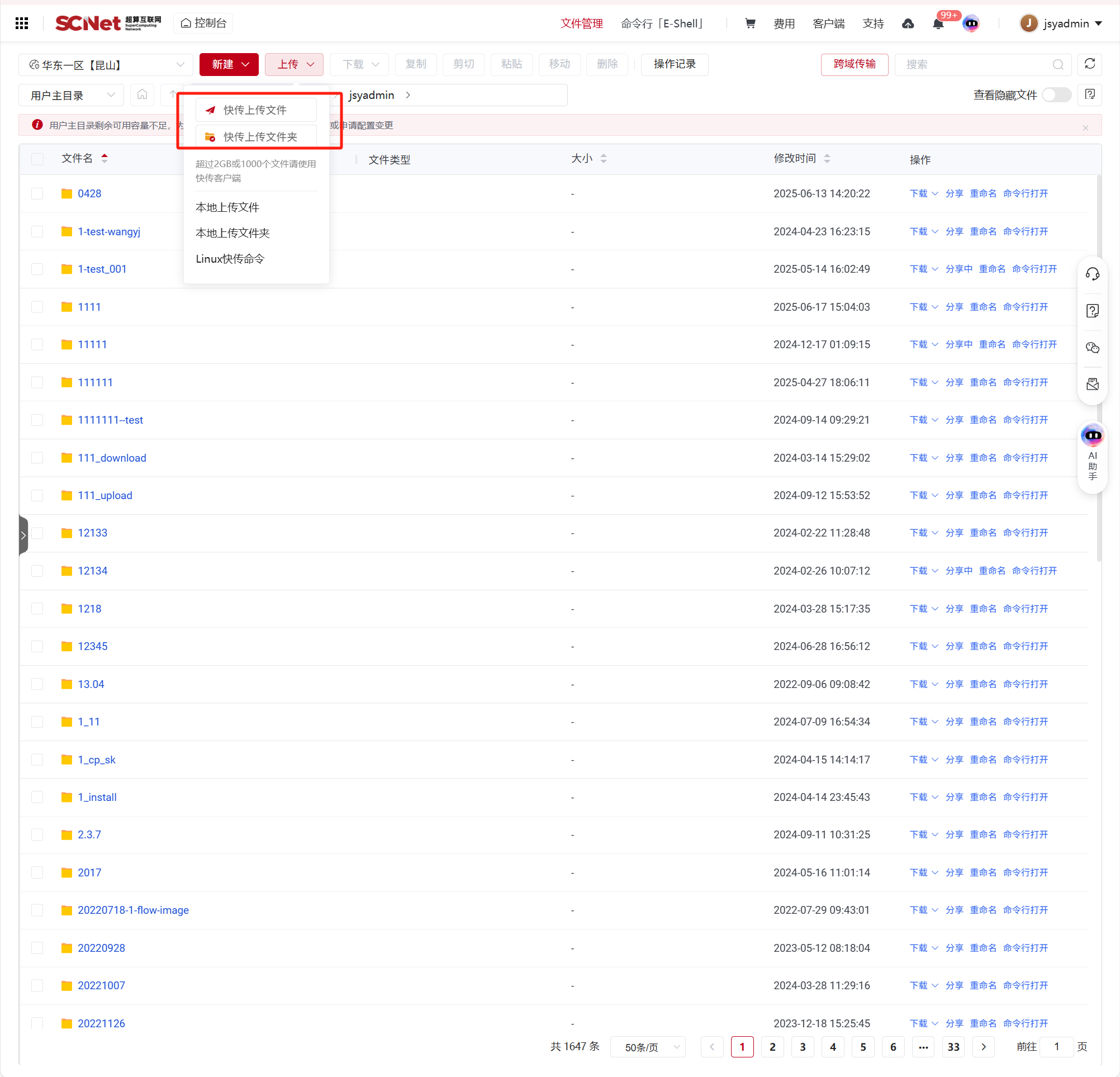This screenshot has height=1077, width=1120.
Task: Choose the local file upload menu item
Action: 227,207
